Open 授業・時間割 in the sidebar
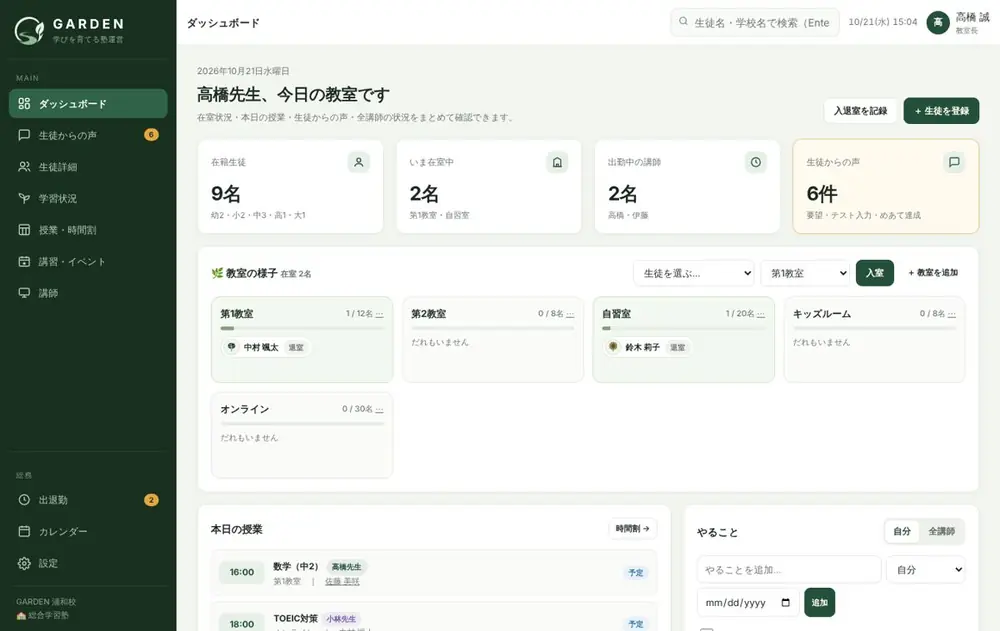The image size is (1000, 631). [88, 230]
